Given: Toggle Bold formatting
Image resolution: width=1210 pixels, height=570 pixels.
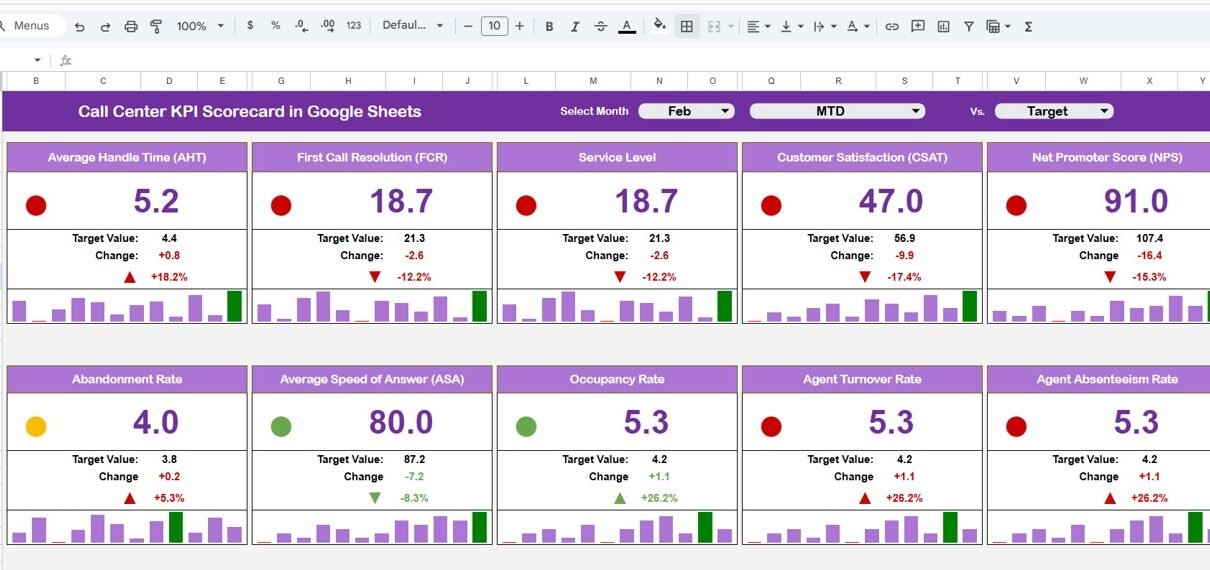Looking at the screenshot, I should click(549, 26).
